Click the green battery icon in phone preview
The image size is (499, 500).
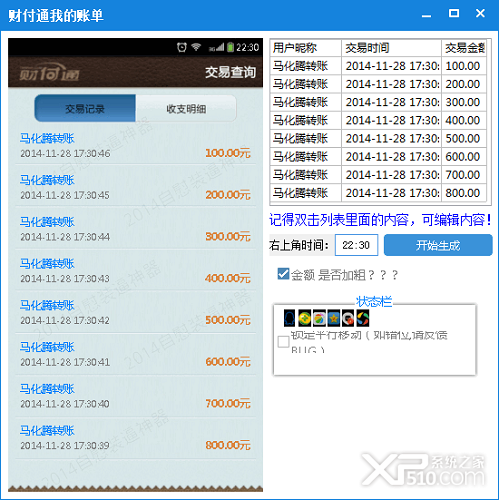coord(230,47)
